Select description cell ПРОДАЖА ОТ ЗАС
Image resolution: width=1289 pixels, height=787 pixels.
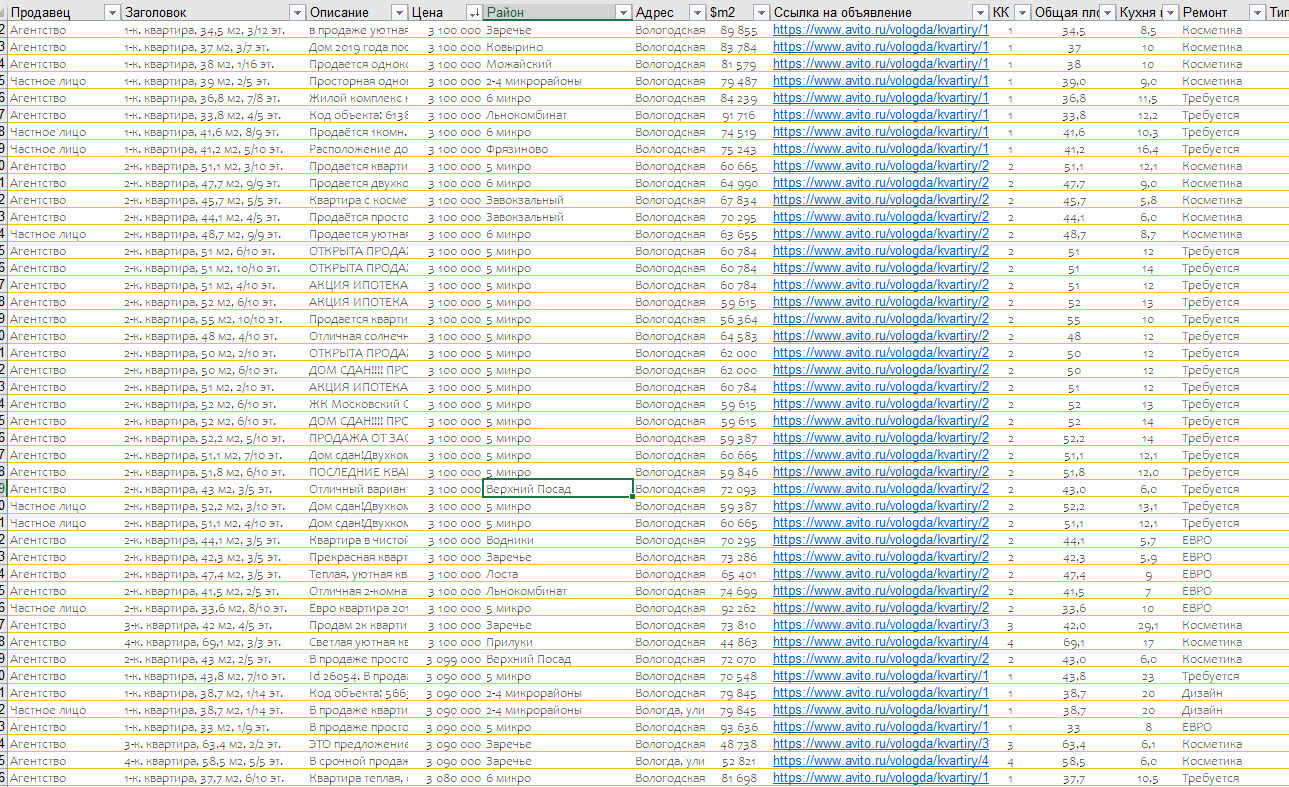click(x=358, y=438)
